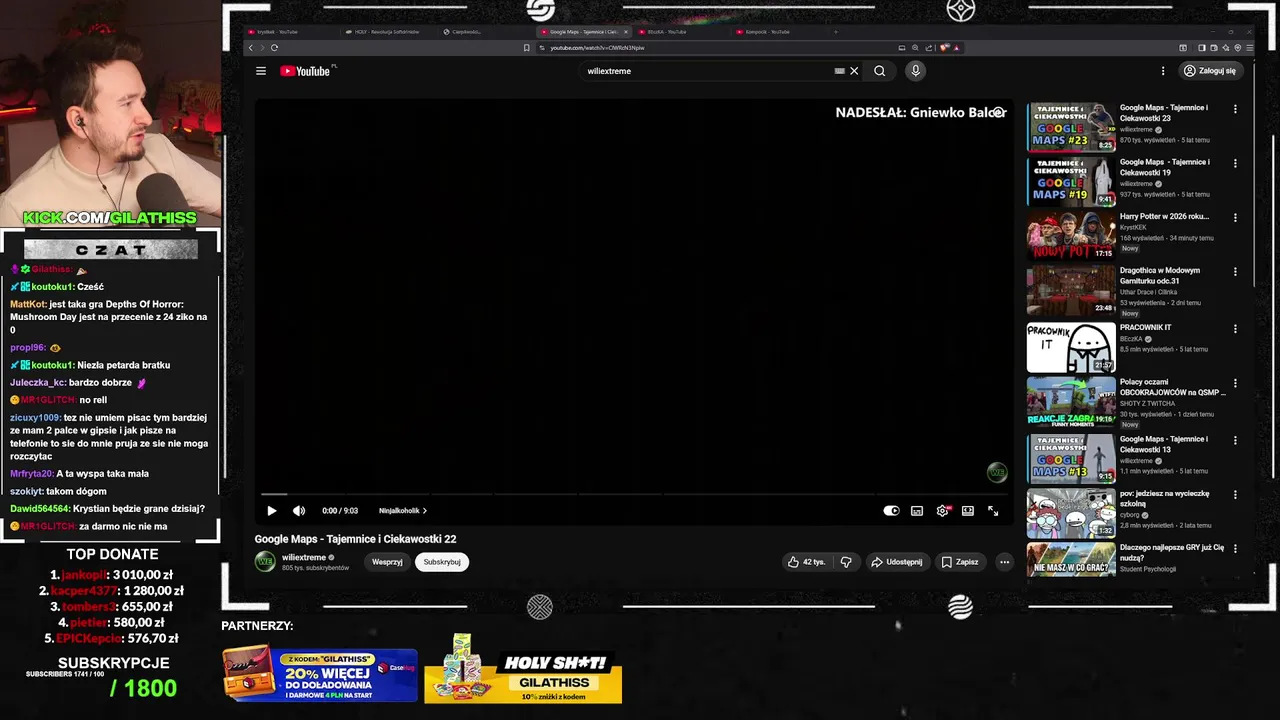The width and height of the screenshot is (1280, 720).
Task: Bookmark page via address bar icon
Action: 527,48
